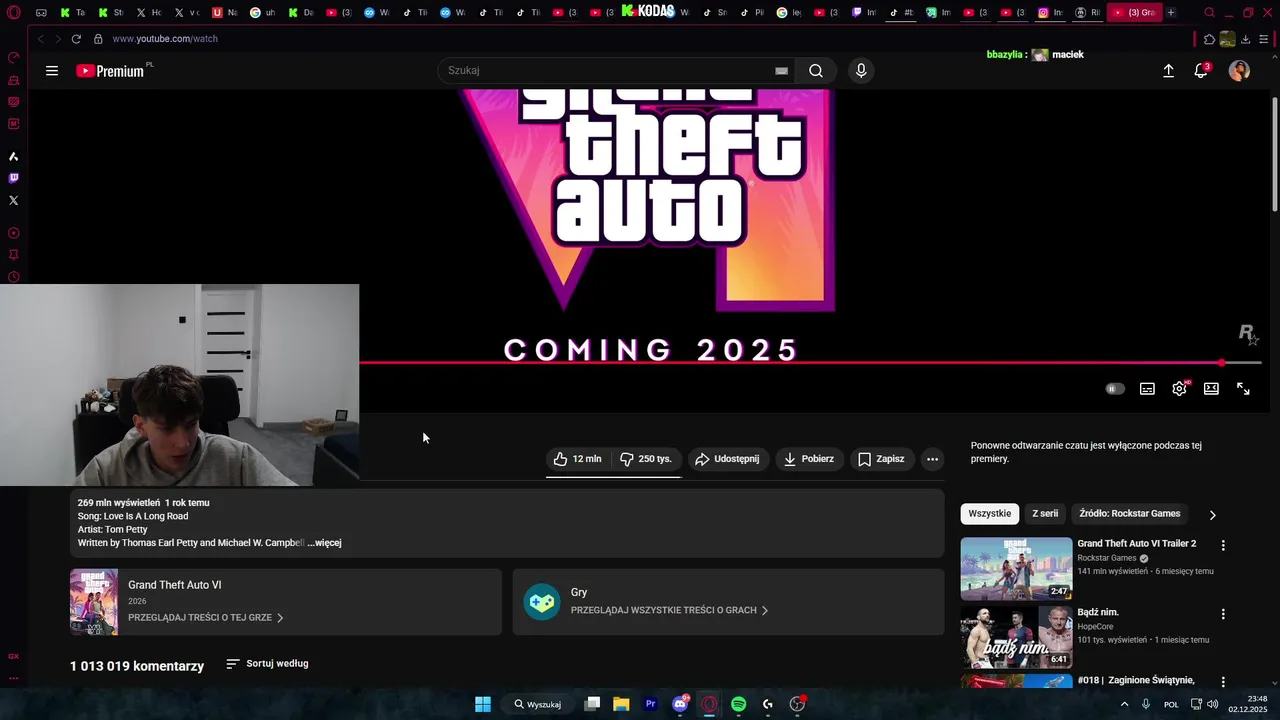The height and width of the screenshot is (720, 1280).
Task: Select the Wszystkie filter chip
Action: 990,514
